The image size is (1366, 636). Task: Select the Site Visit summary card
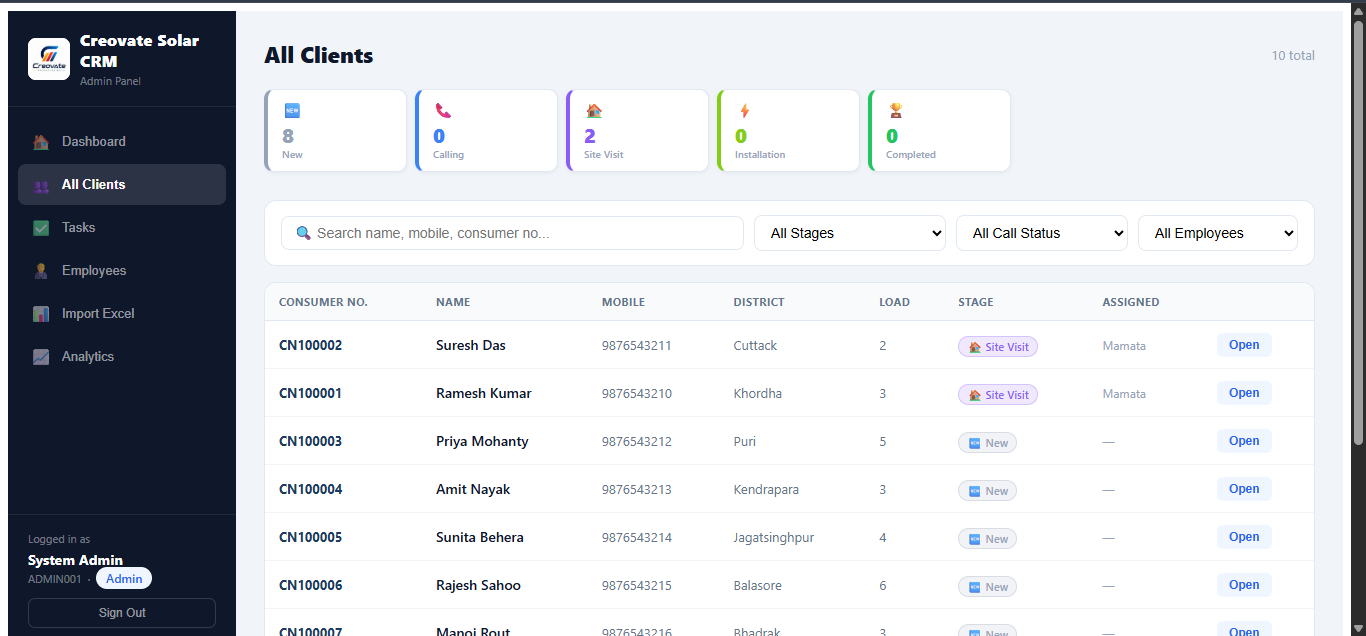pos(638,131)
